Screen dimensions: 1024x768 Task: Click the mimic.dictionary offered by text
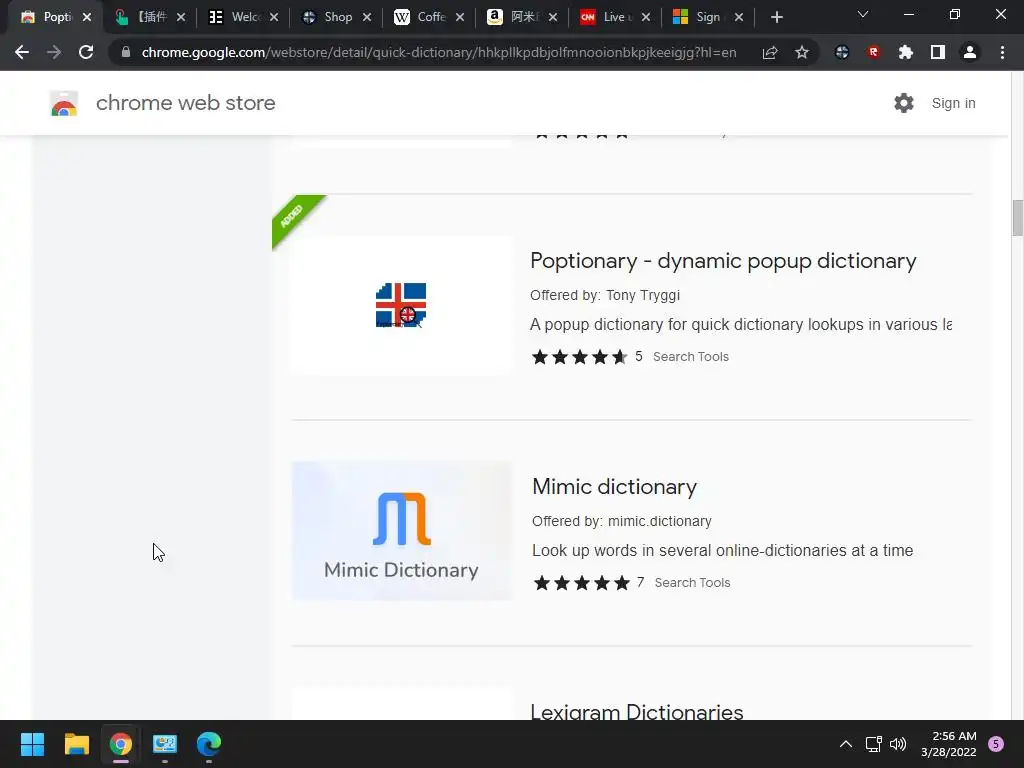pos(660,521)
